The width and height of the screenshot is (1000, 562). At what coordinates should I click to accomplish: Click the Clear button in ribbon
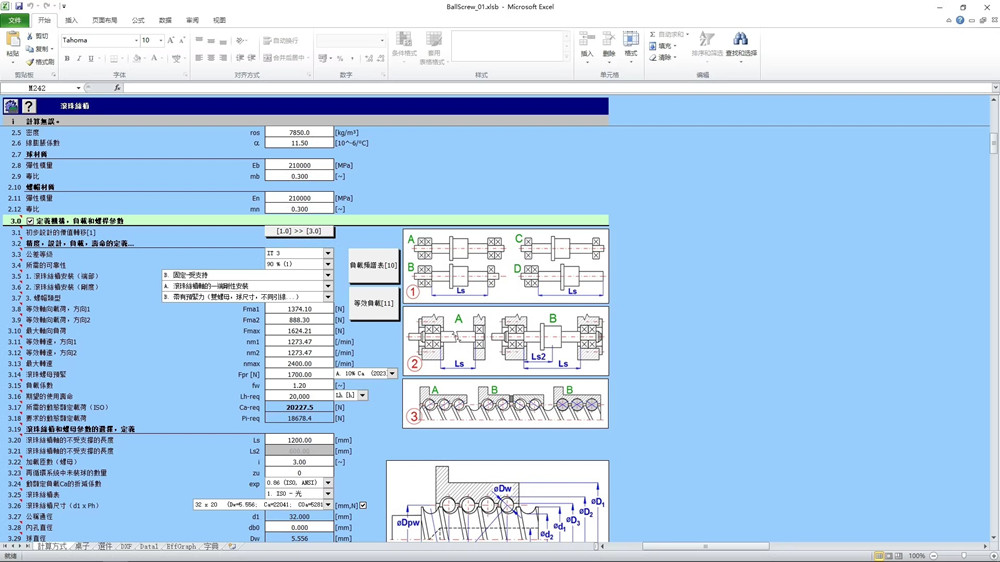pos(661,57)
